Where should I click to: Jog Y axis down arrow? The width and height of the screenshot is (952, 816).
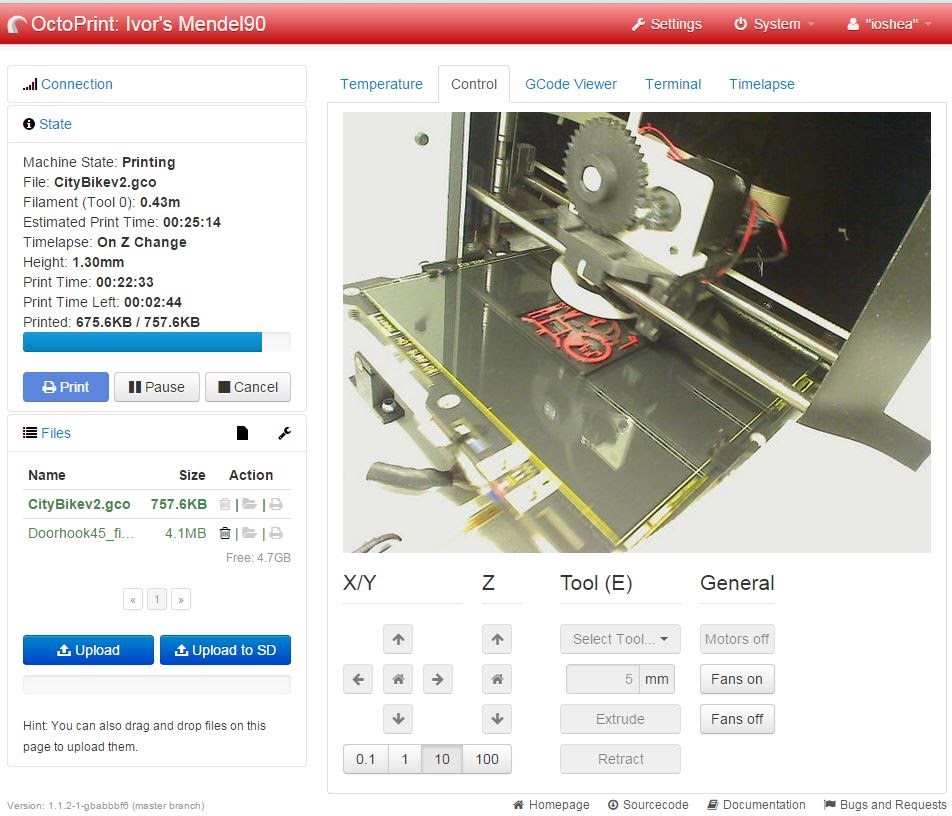click(398, 719)
